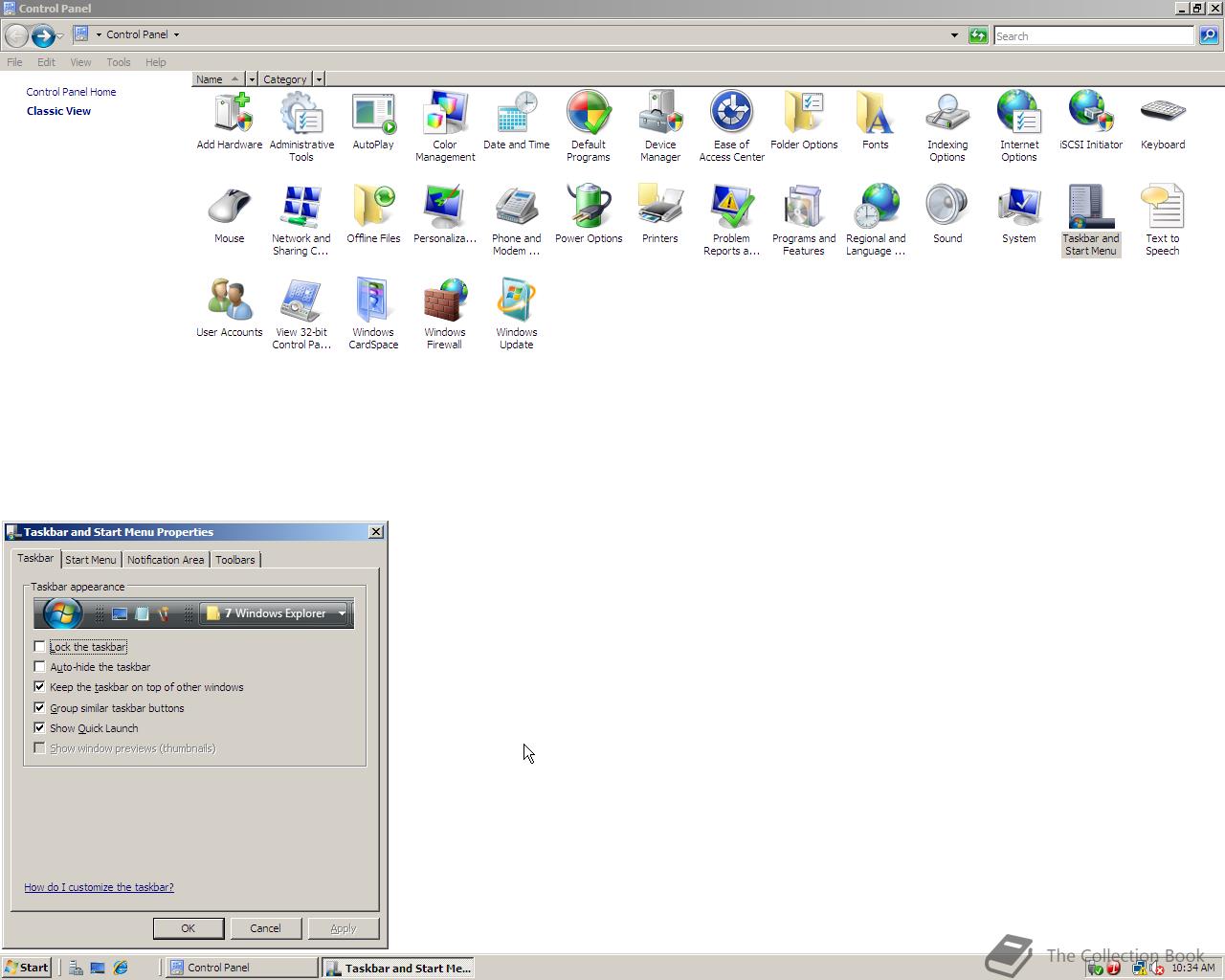The width and height of the screenshot is (1225, 980).
Task: Expand the Control Panel breadcrumb arrow
Action: (x=176, y=34)
